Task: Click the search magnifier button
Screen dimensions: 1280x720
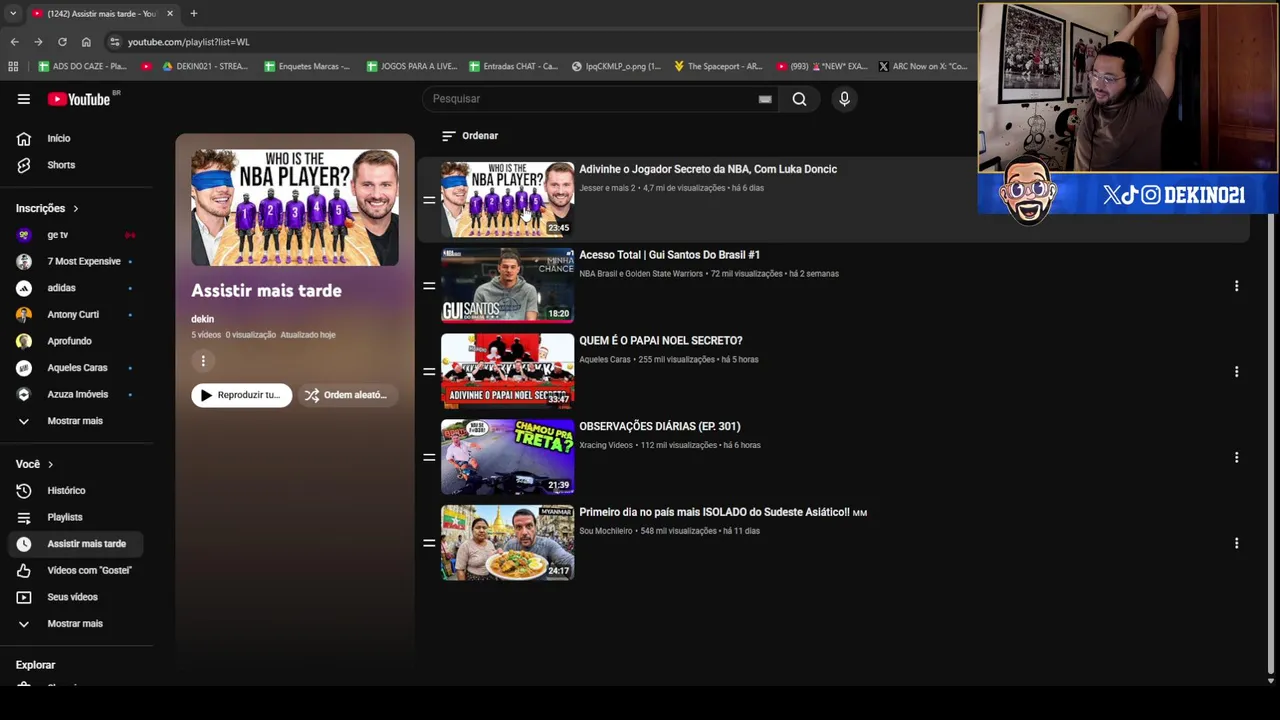Action: click(x=799, y=99)
